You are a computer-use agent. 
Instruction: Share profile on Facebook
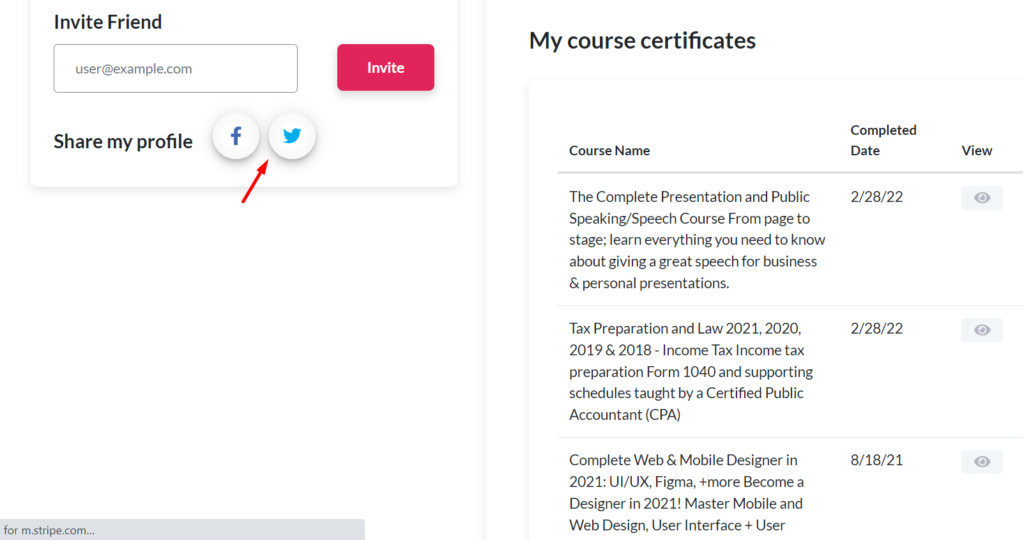(x=236, y=136)
